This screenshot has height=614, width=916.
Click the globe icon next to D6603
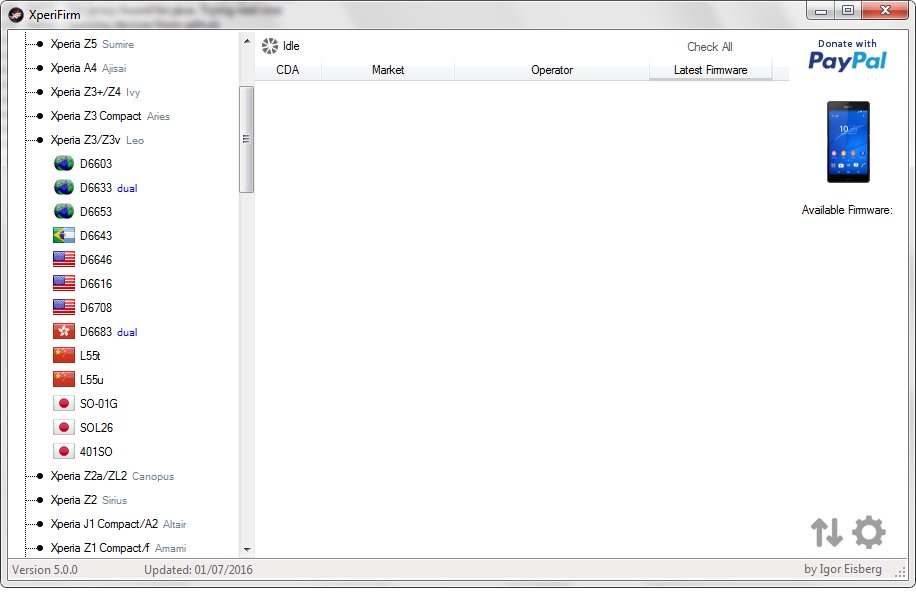64,164
